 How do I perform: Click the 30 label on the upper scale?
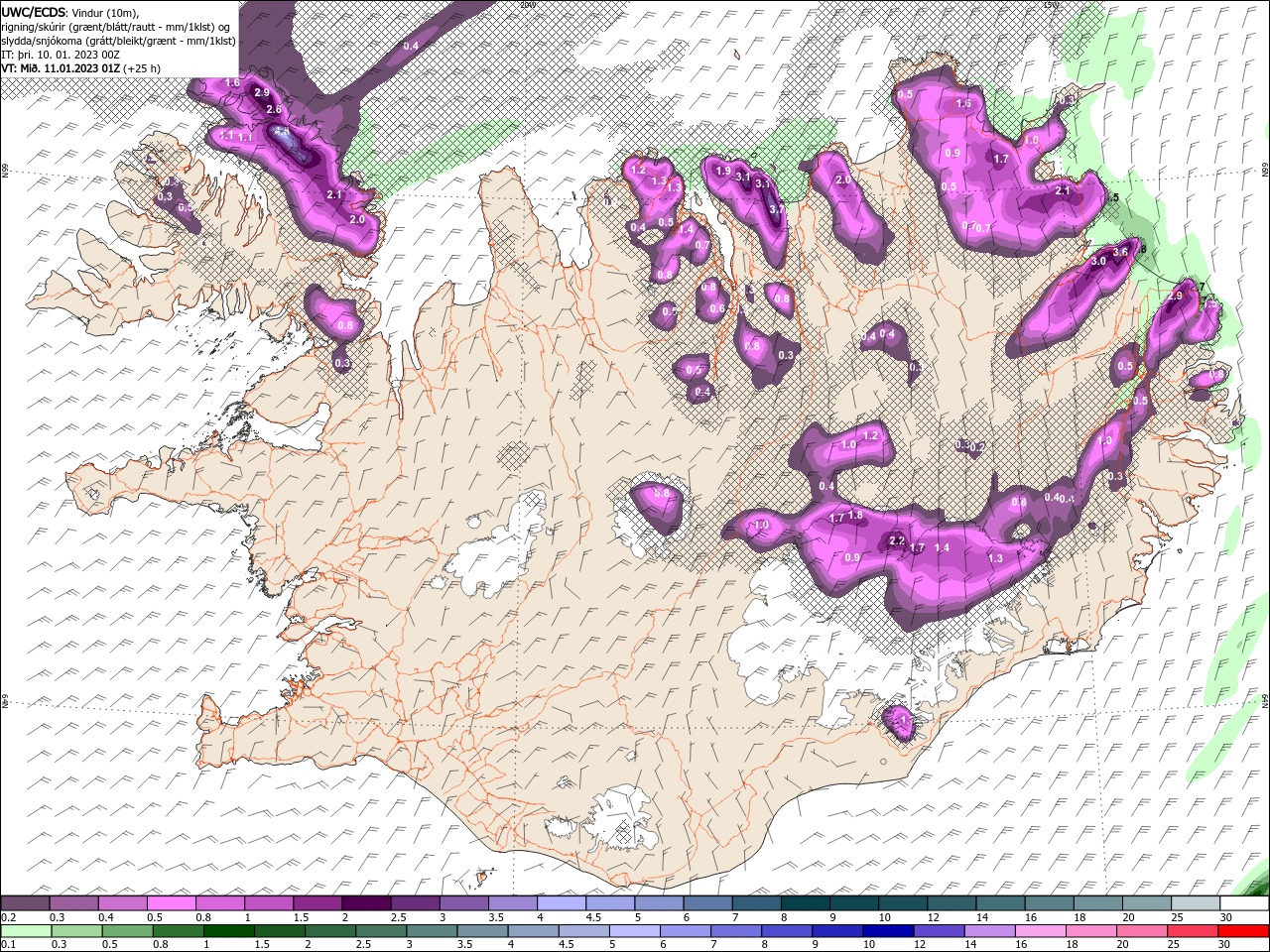tap(1226, 917)
